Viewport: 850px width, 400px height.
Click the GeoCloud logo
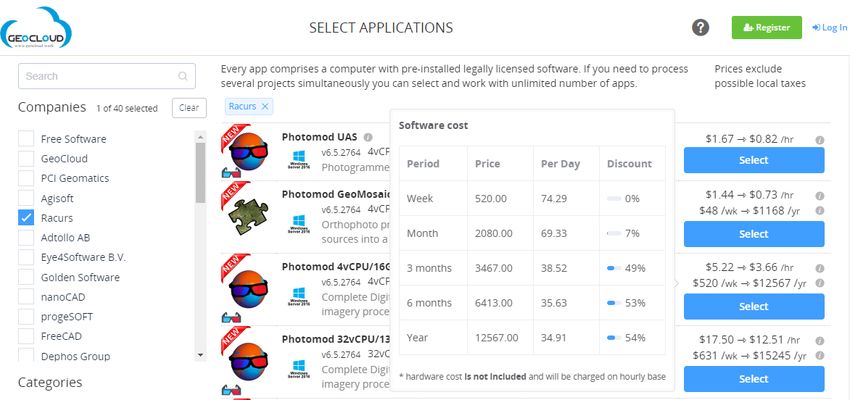pyautogui.click(x=36, y=28)
